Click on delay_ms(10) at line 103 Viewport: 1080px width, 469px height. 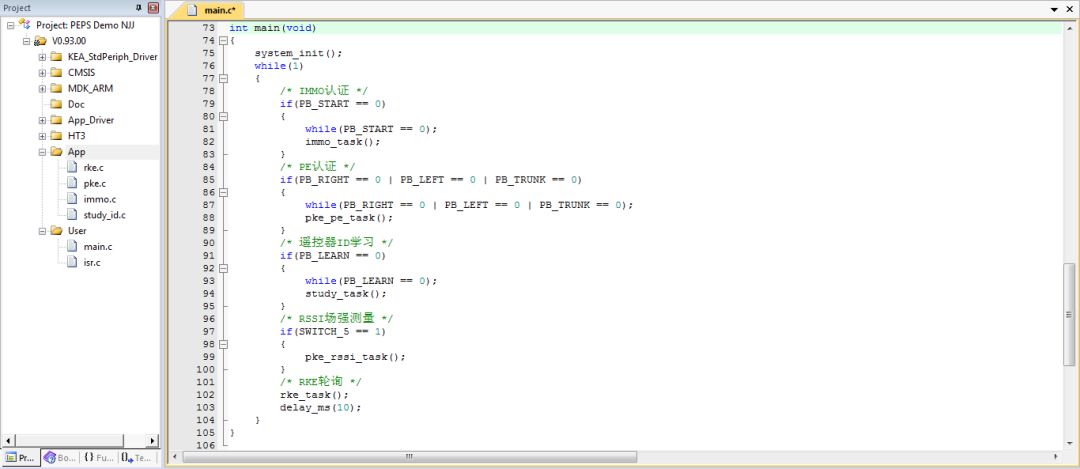tap(320, 407)
